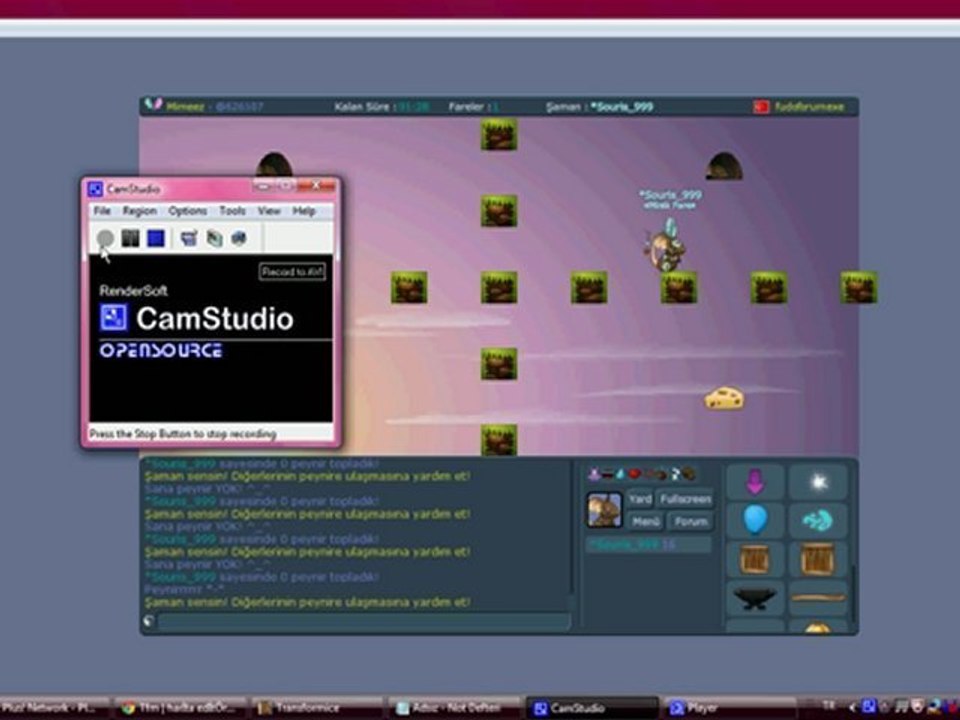Select the large wooden box item
The image size is (960, 720).
(818, 560)
